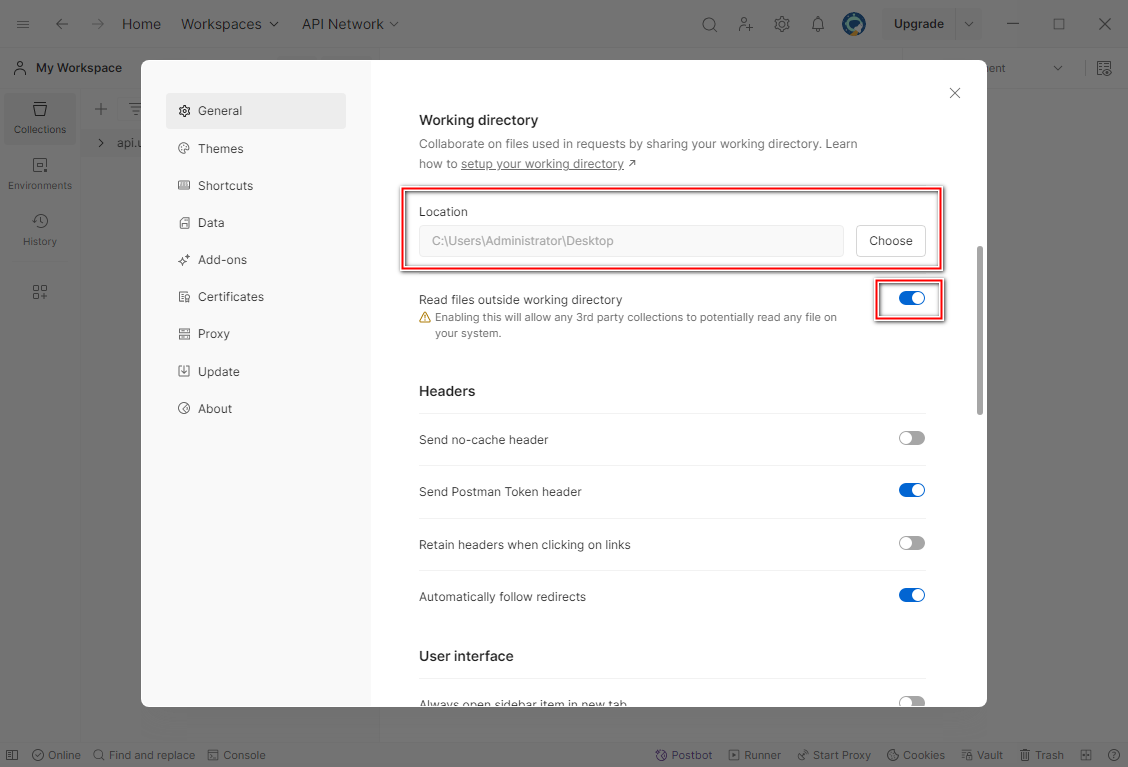Open the API Network dropdown
Image resolution: width=1128 pixels, height=767 pixels.
click(x=350, y=24)
